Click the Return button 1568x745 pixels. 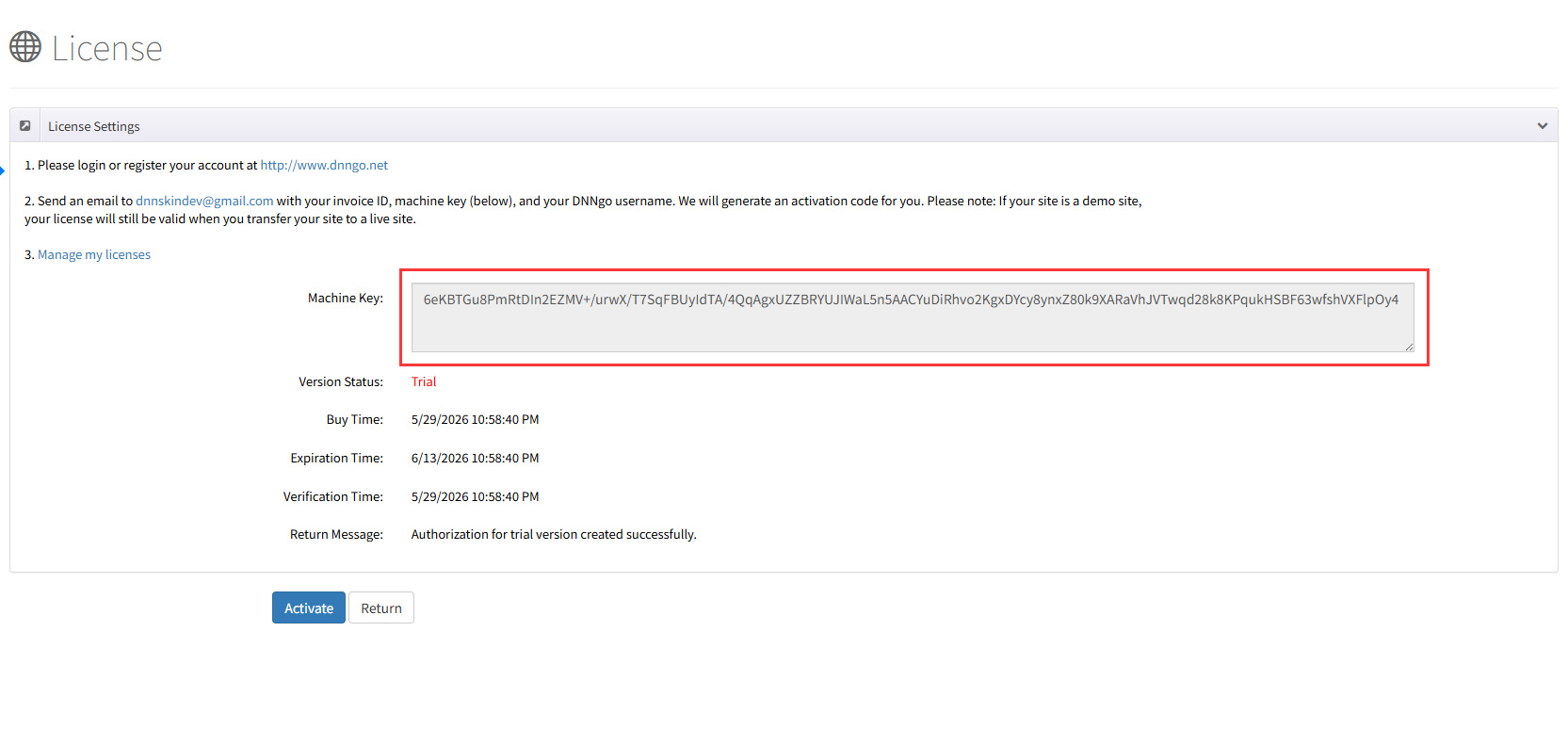click(381, 607)
